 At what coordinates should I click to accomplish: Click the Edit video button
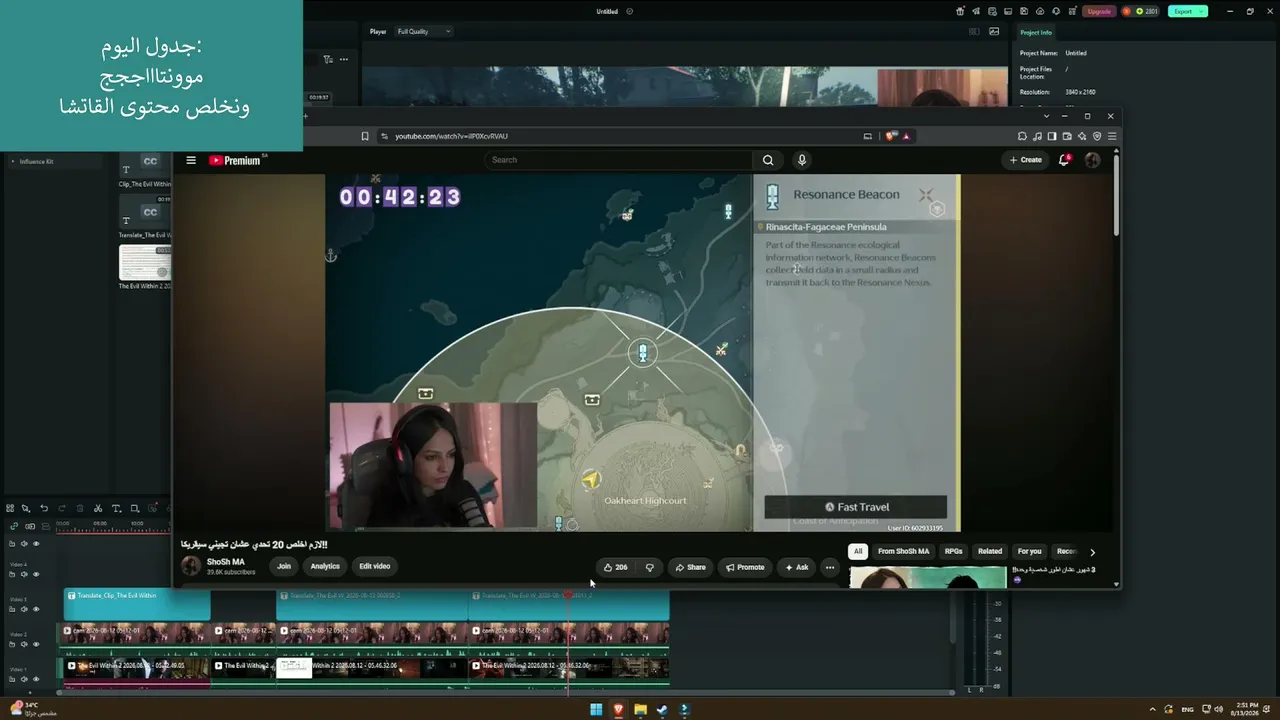(375, 566)
